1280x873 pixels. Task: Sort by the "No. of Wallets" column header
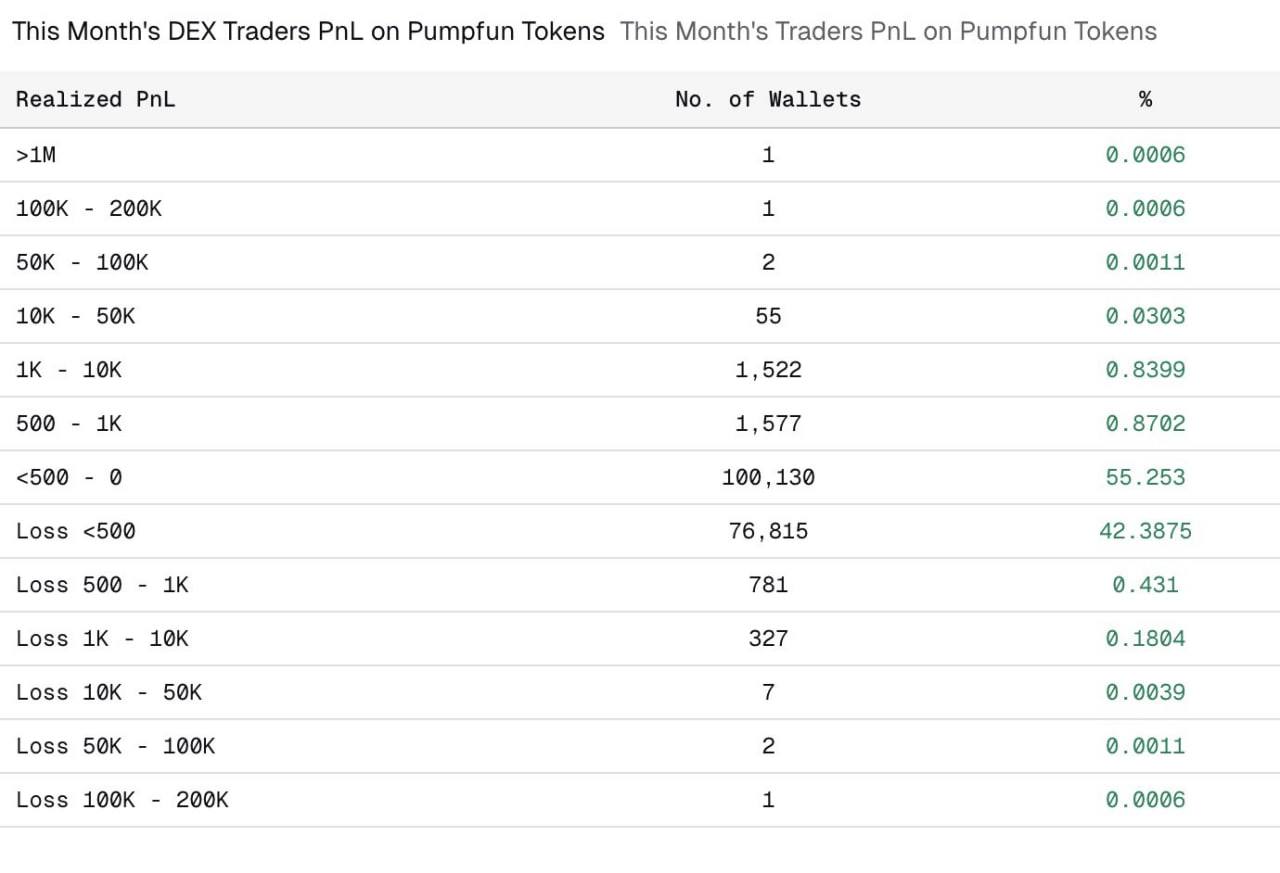[767, 99]
